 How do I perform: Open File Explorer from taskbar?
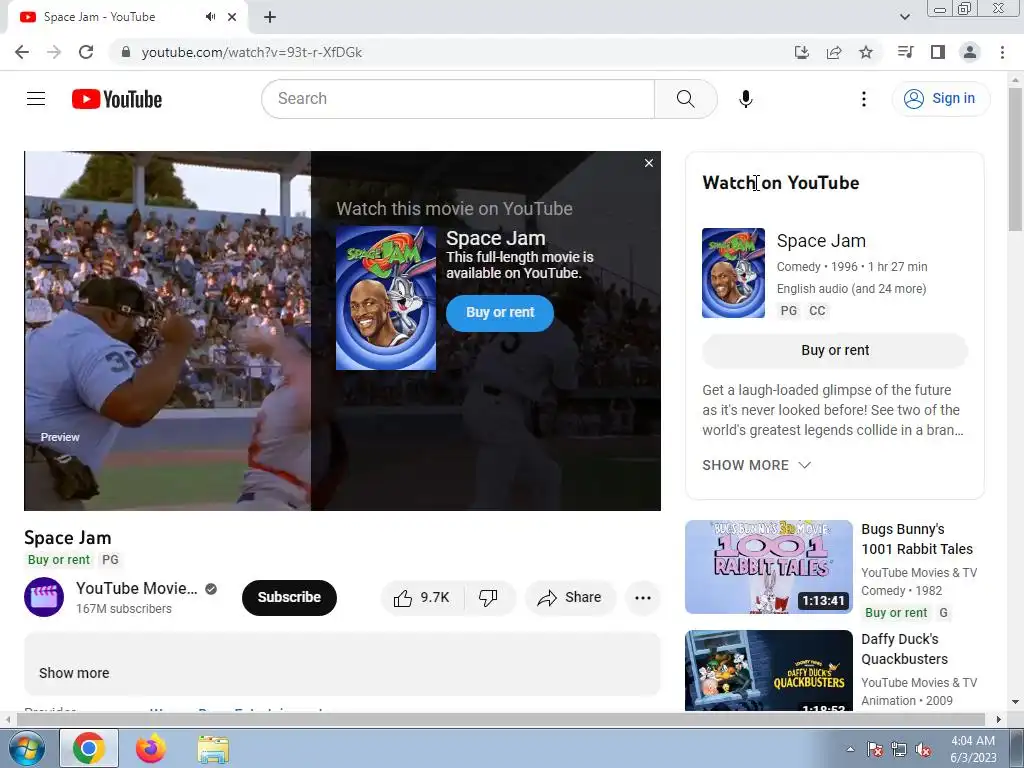tap(213, 749)
